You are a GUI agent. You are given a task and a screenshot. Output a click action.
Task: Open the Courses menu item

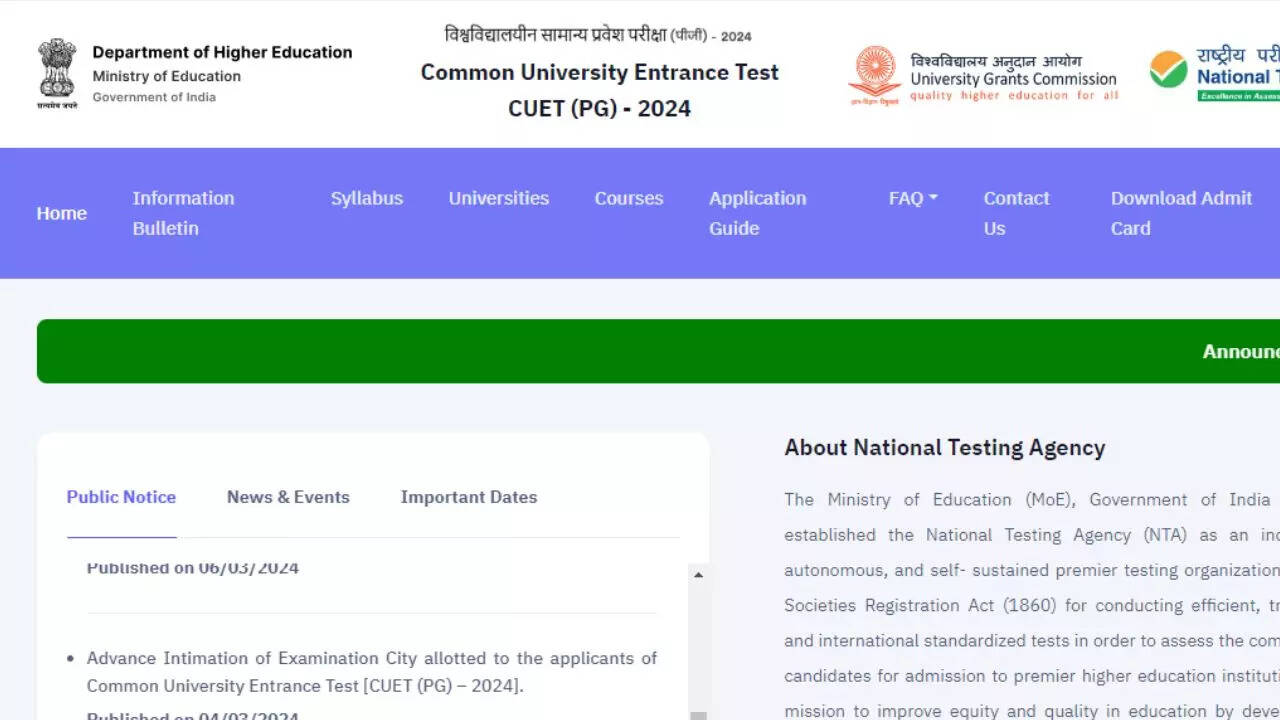click(x=628, y=198)
